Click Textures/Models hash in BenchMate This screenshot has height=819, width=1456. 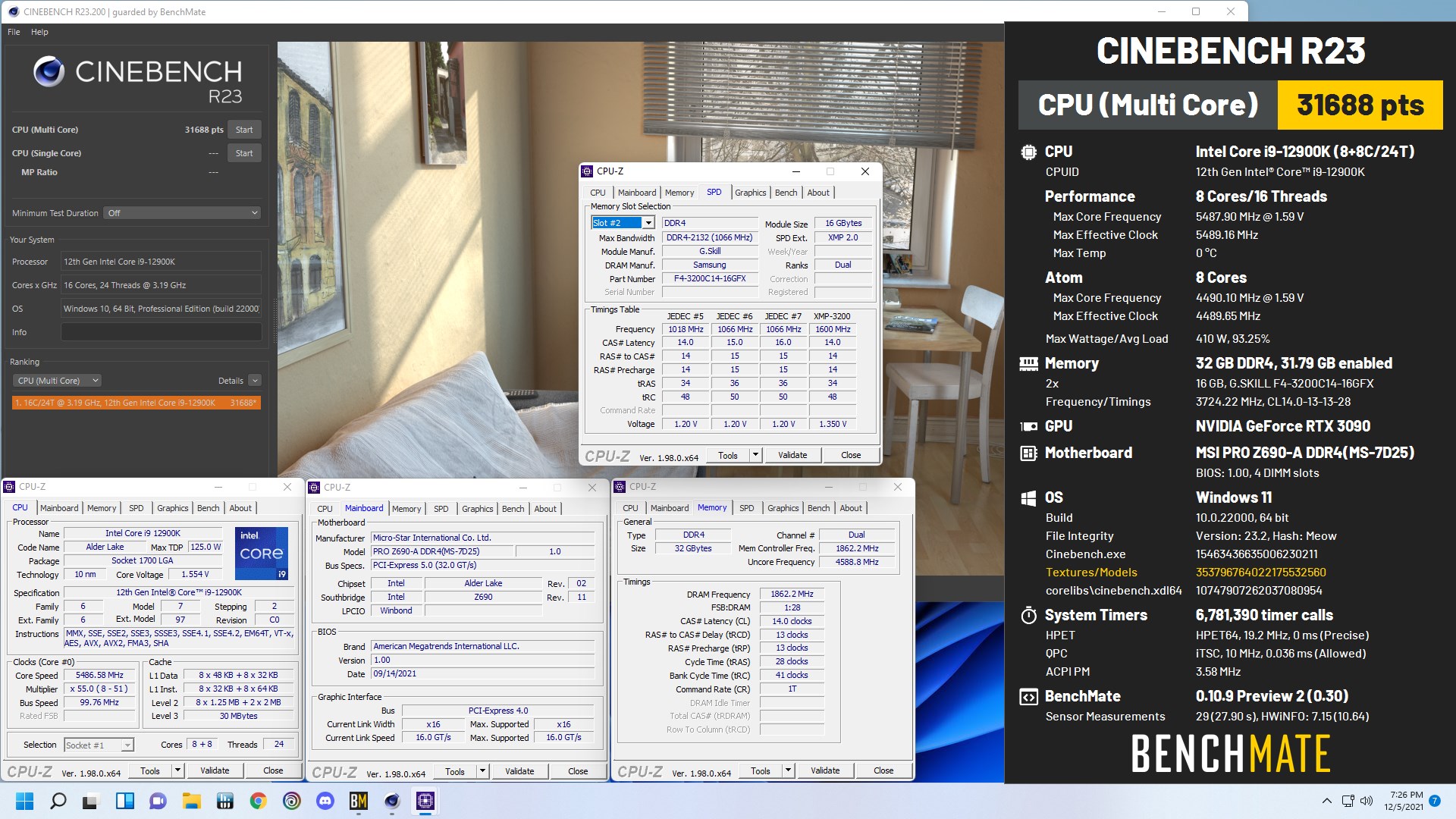point(1260,573)
